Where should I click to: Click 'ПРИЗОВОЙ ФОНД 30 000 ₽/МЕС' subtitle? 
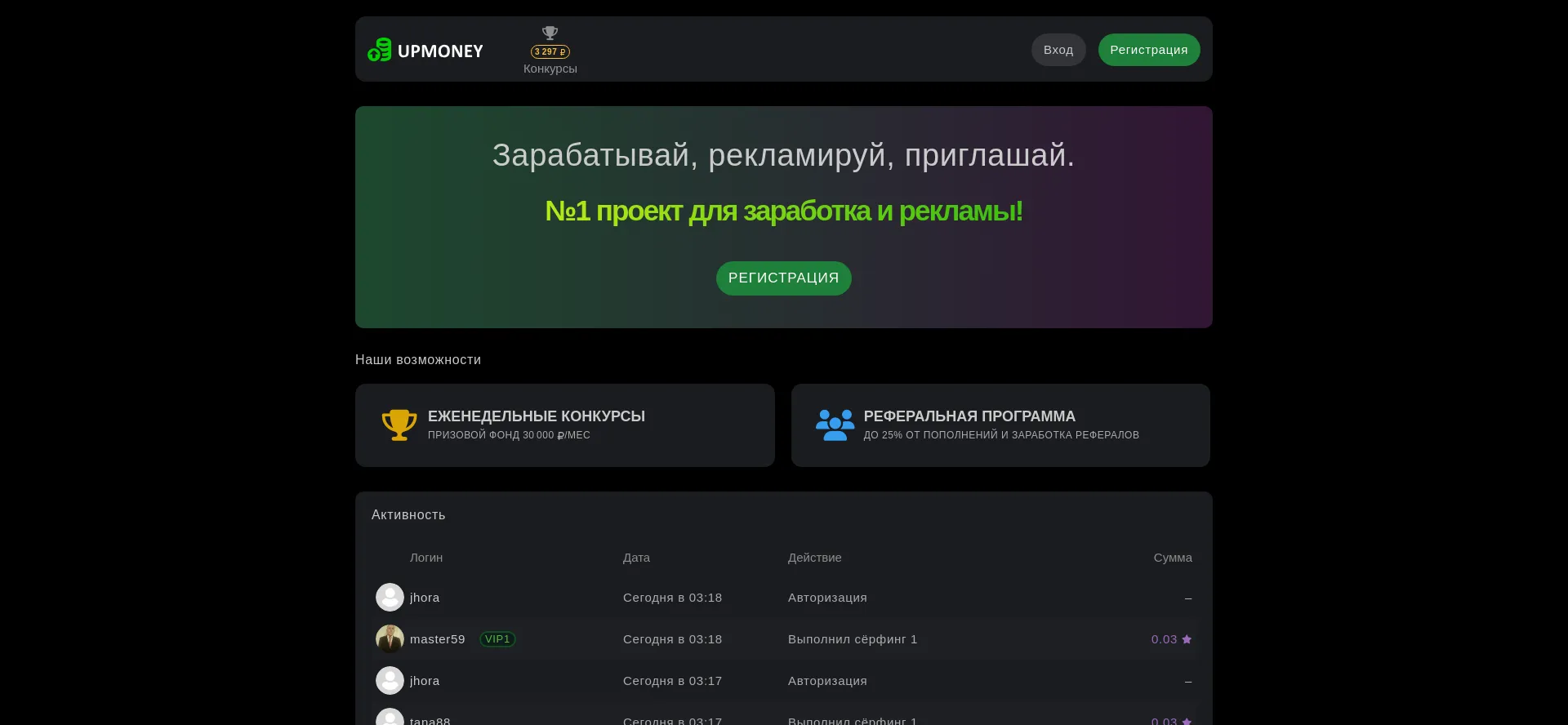click(509, 435)
